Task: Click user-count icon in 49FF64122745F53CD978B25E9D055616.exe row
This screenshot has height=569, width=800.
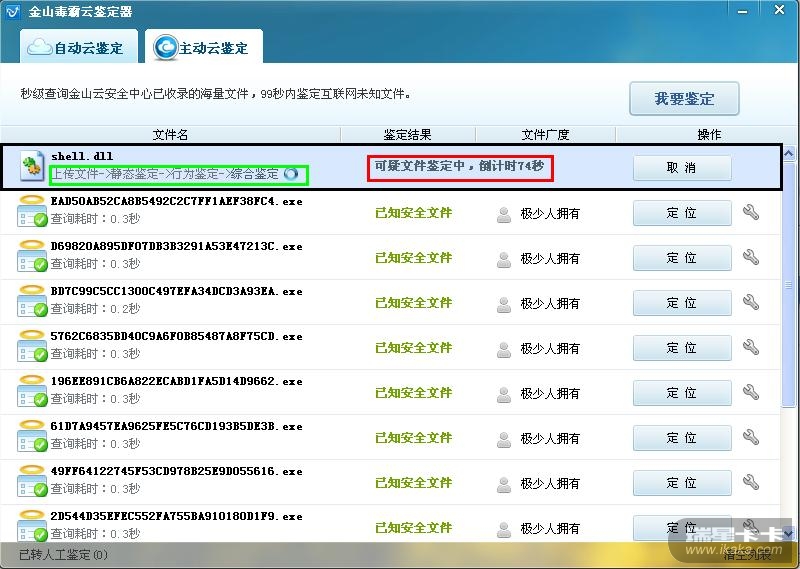Action: 504,484
